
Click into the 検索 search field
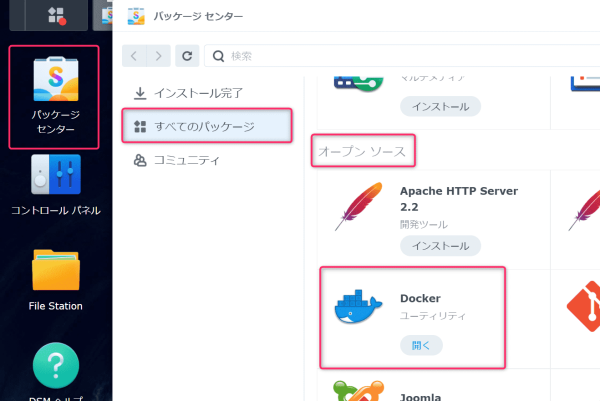click(x=402, y=56)
